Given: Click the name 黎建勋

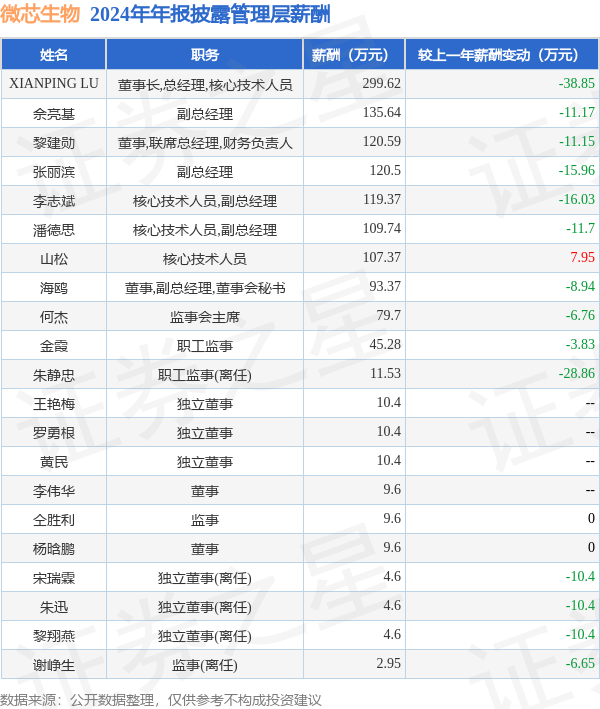Looking at the screenshot, I should click(54, 142).
